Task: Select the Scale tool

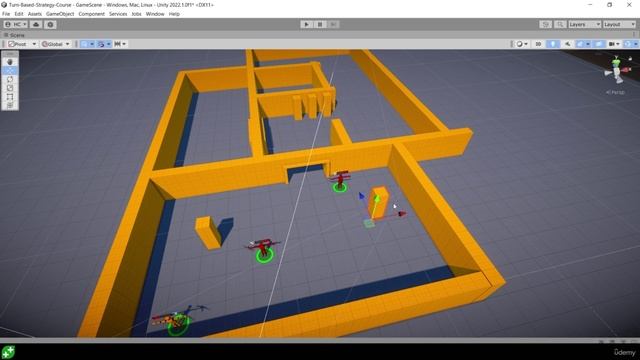Action: [10, 88]
